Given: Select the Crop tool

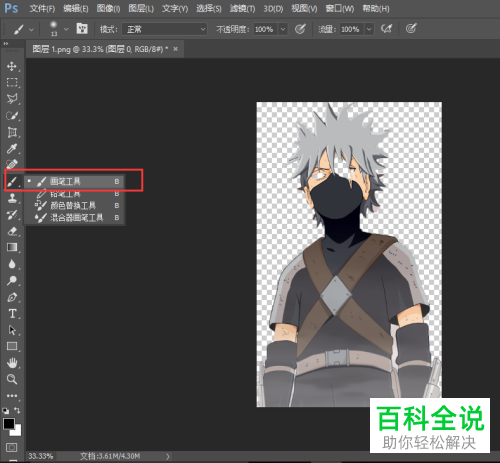Looking at the screenshot, I should click(12, 132).
